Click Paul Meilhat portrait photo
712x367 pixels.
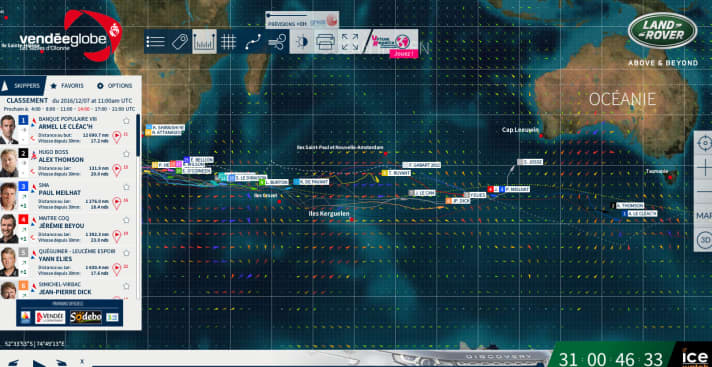pyautogui.click(x=8, y=196)
